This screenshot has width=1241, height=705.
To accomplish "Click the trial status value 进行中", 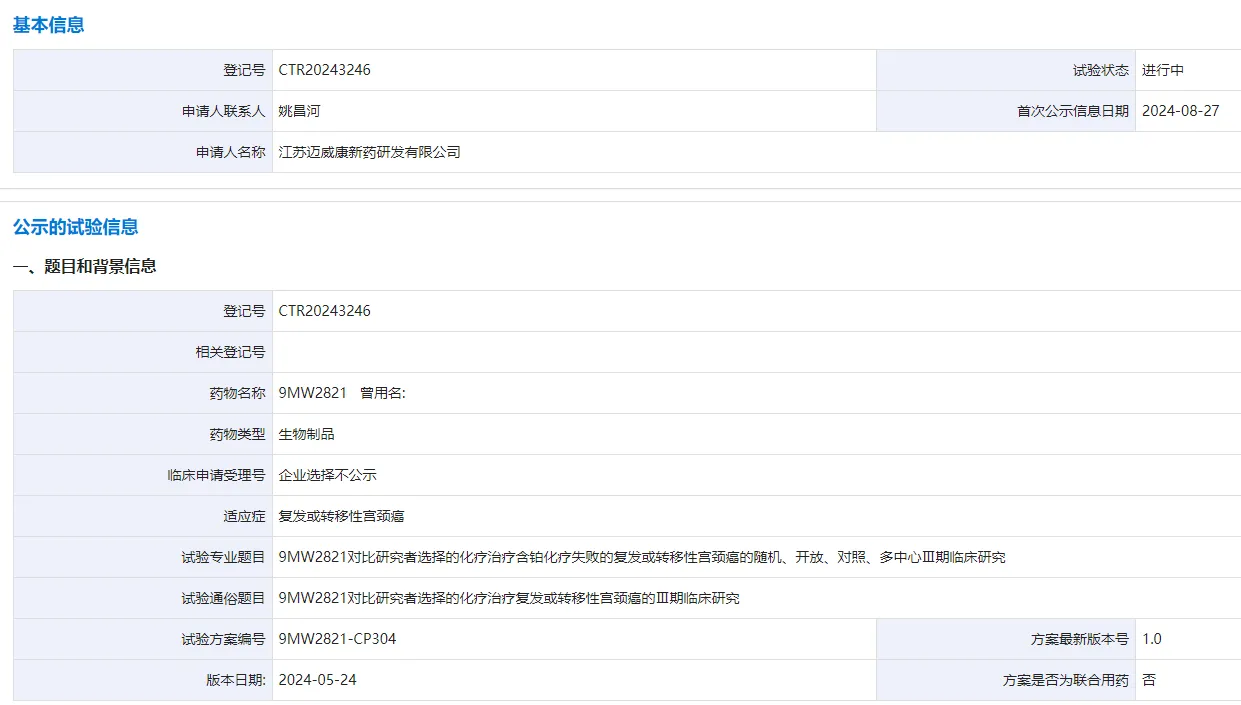I will (1163, 70).
